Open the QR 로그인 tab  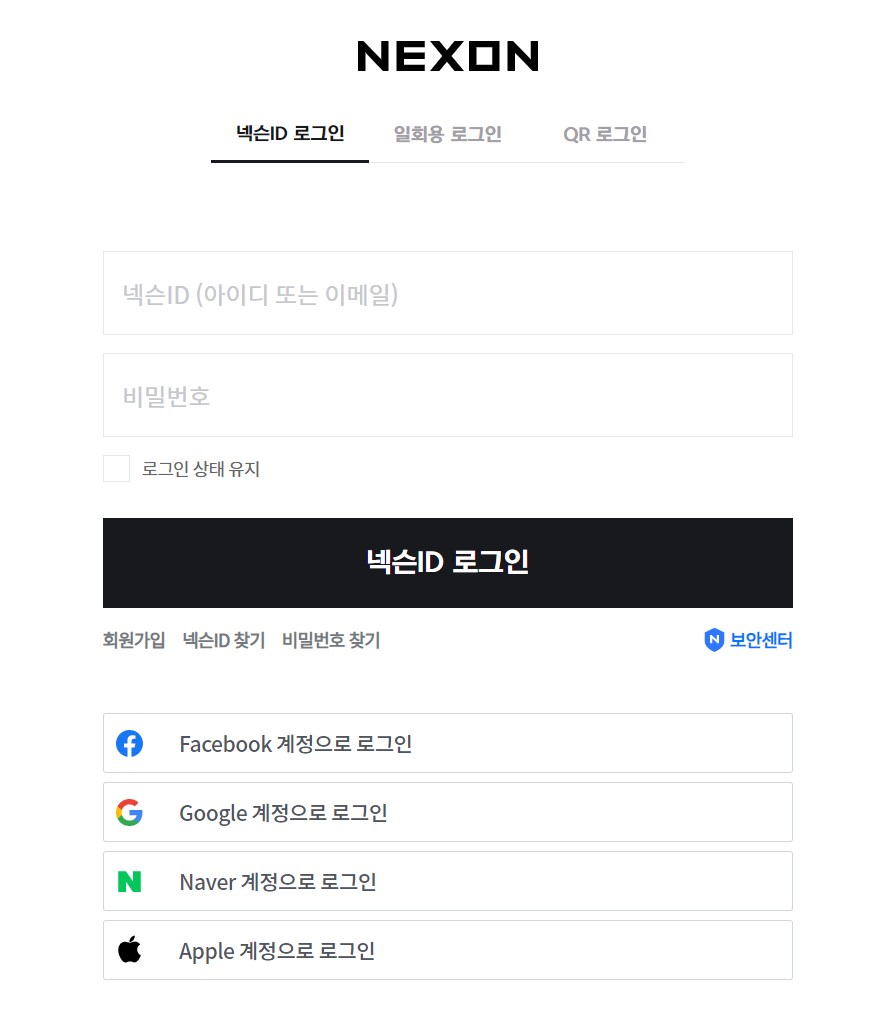click(605, 134)
